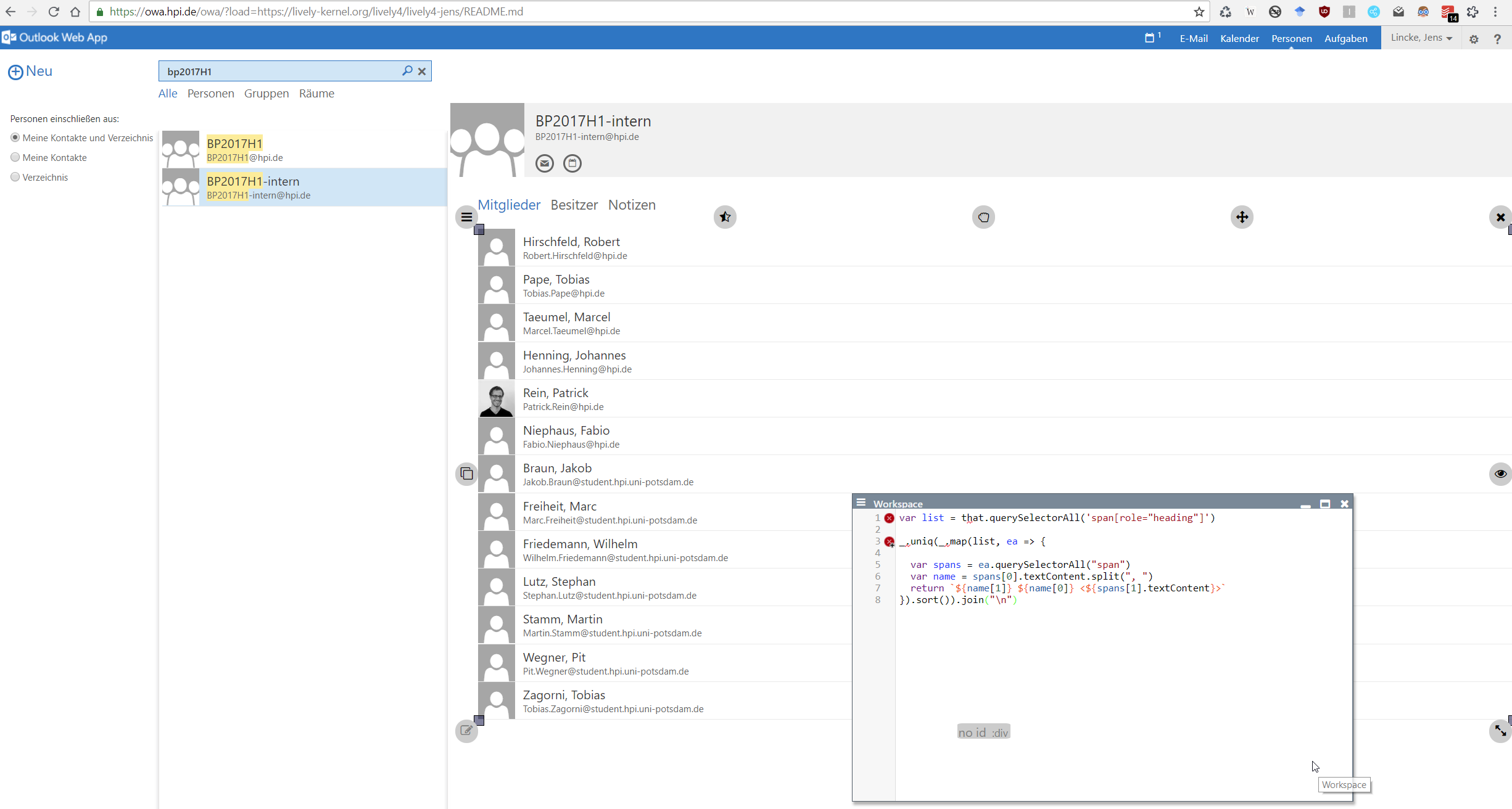Click the copy halo icon near Braun, Jakob
1512x809 pixels.
tap(466, 474)
